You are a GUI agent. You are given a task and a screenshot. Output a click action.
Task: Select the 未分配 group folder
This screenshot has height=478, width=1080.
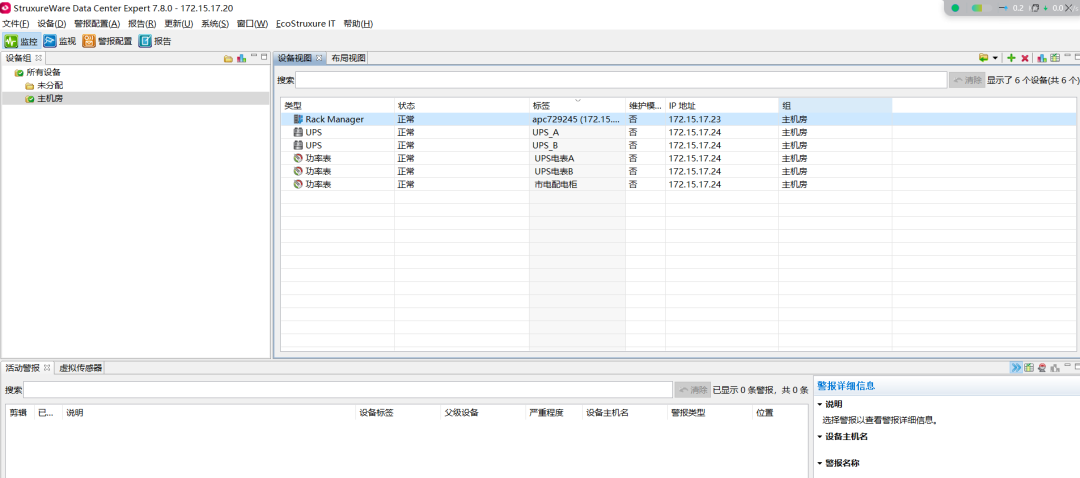[x=50, y=85]
